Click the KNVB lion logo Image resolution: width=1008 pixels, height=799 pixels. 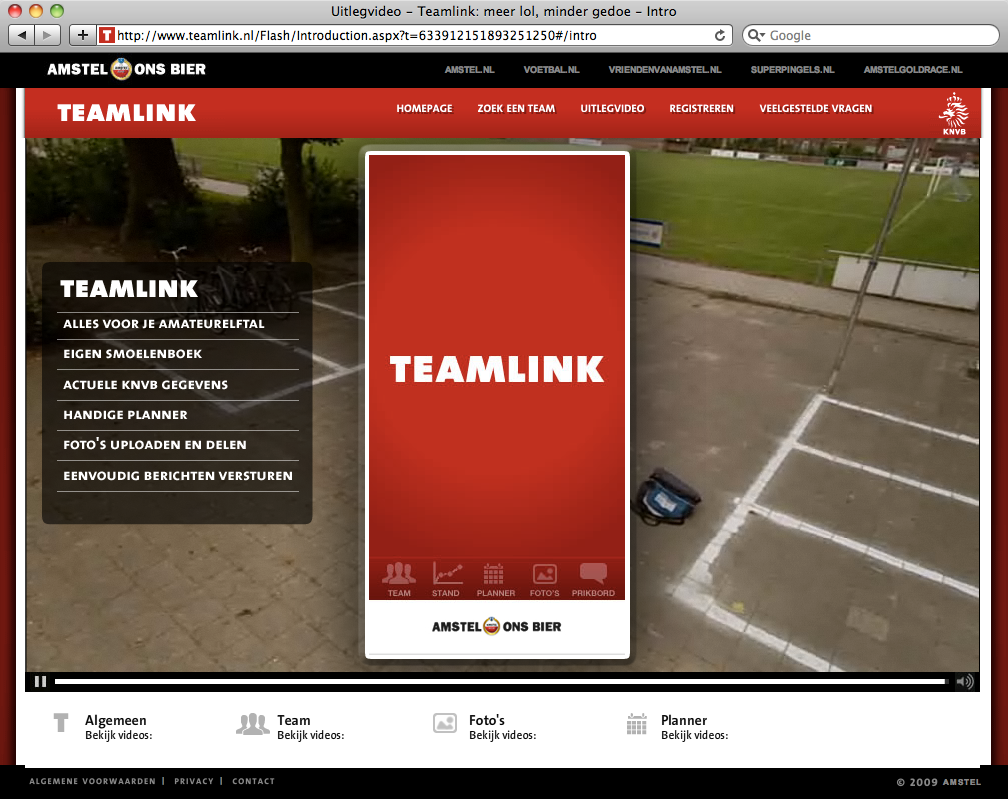(954, 114)
